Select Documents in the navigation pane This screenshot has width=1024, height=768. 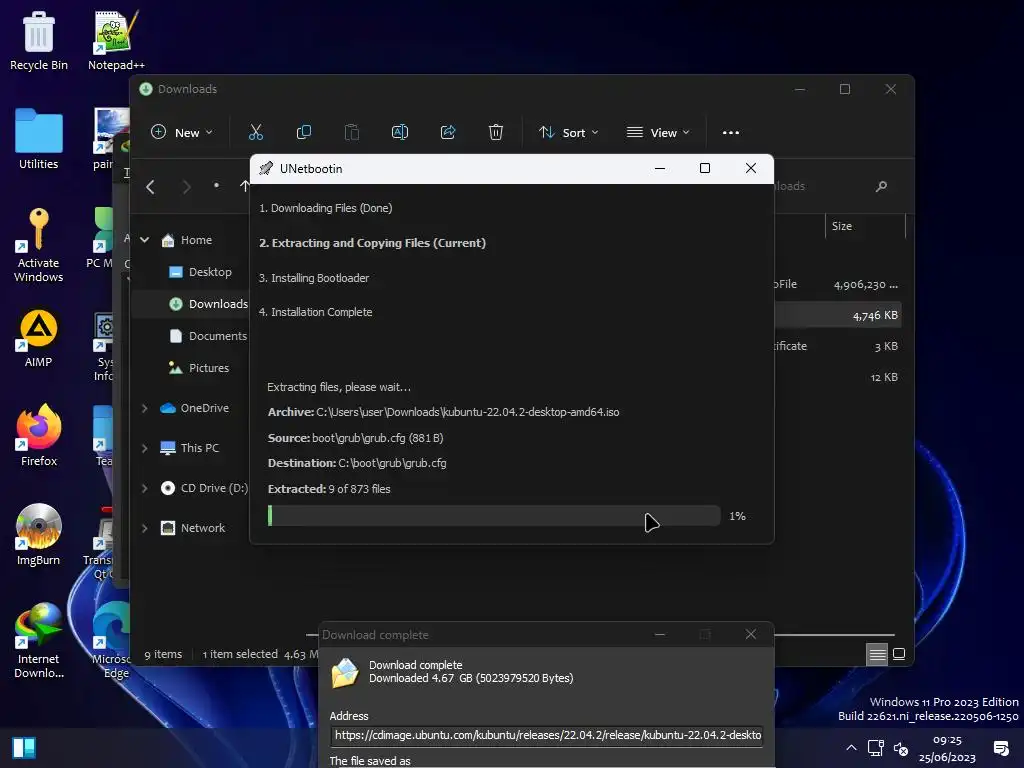[x=208, y=336]
